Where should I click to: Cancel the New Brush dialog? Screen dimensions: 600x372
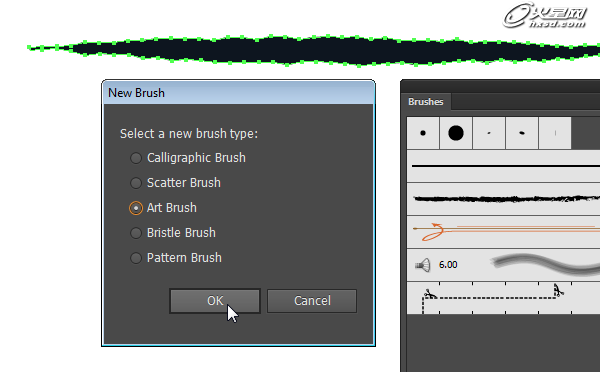click(312, 301)
